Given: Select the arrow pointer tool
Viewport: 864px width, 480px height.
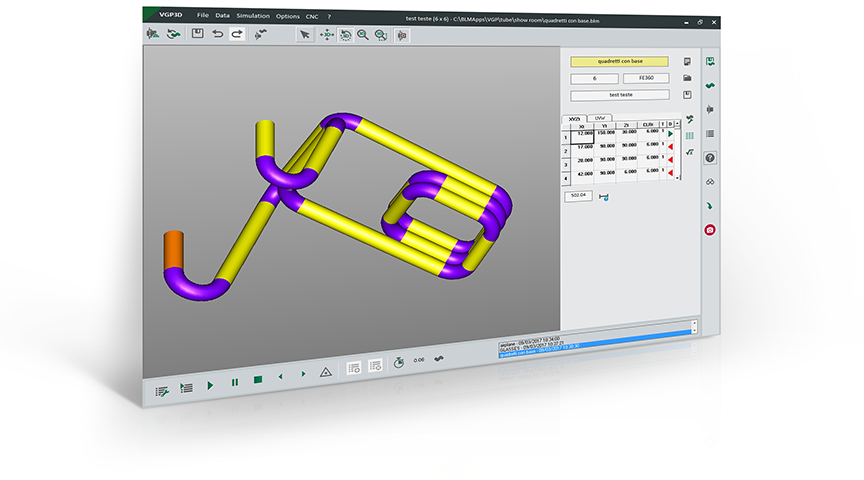Looking at the screenshot, I should [x=305, y=35].
